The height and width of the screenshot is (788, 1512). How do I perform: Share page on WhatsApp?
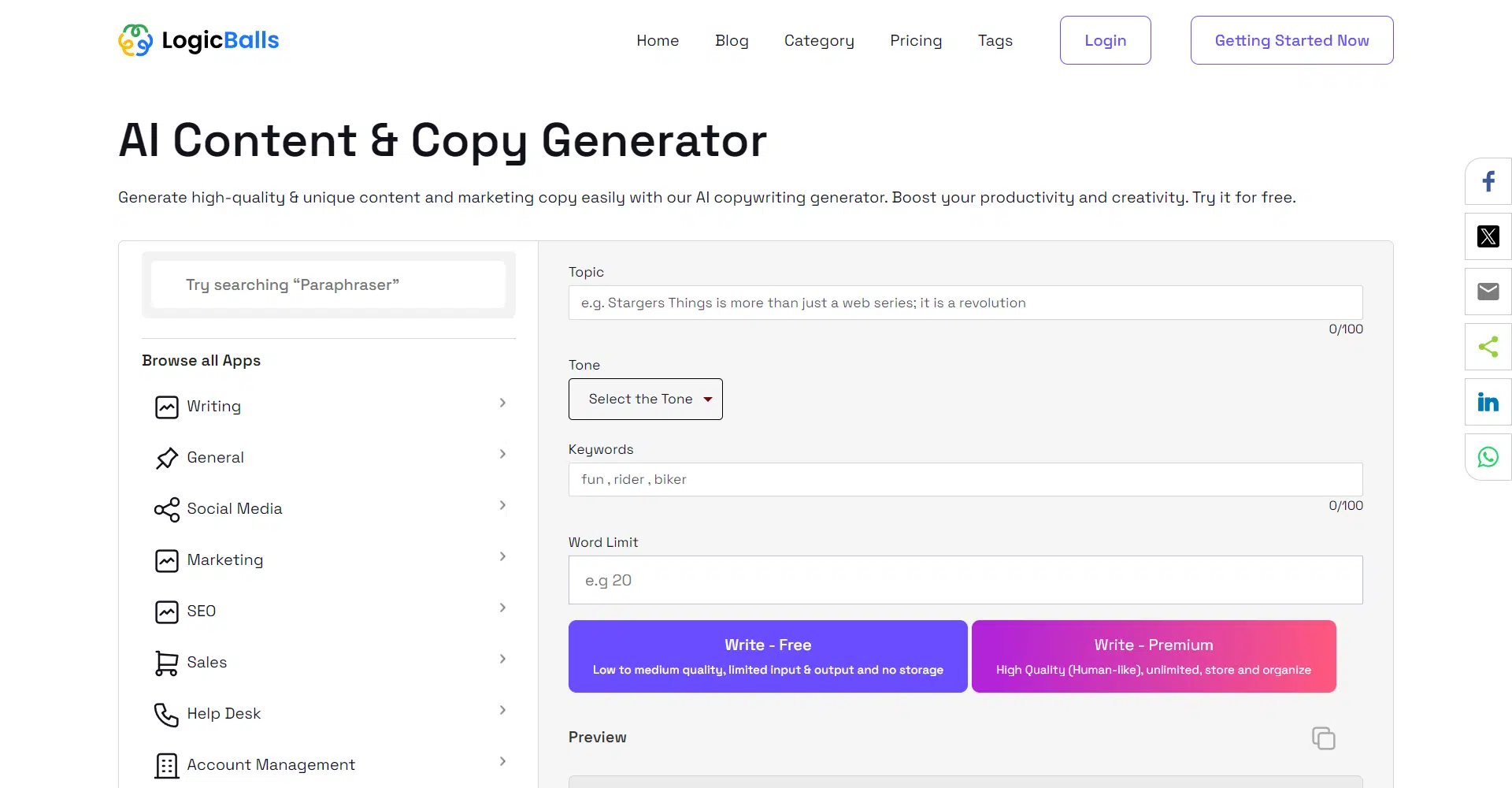(1488, 457)
